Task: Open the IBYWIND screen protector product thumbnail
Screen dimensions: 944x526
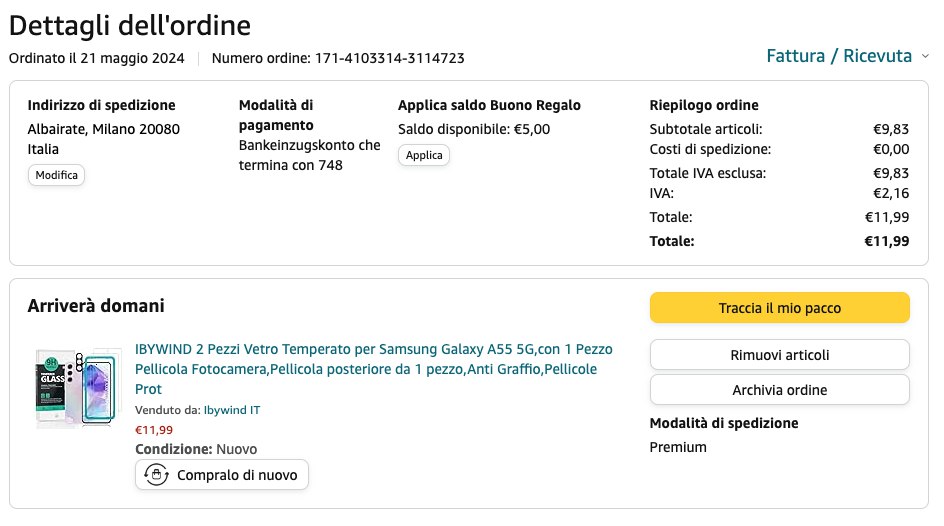Action: [78, 389]
